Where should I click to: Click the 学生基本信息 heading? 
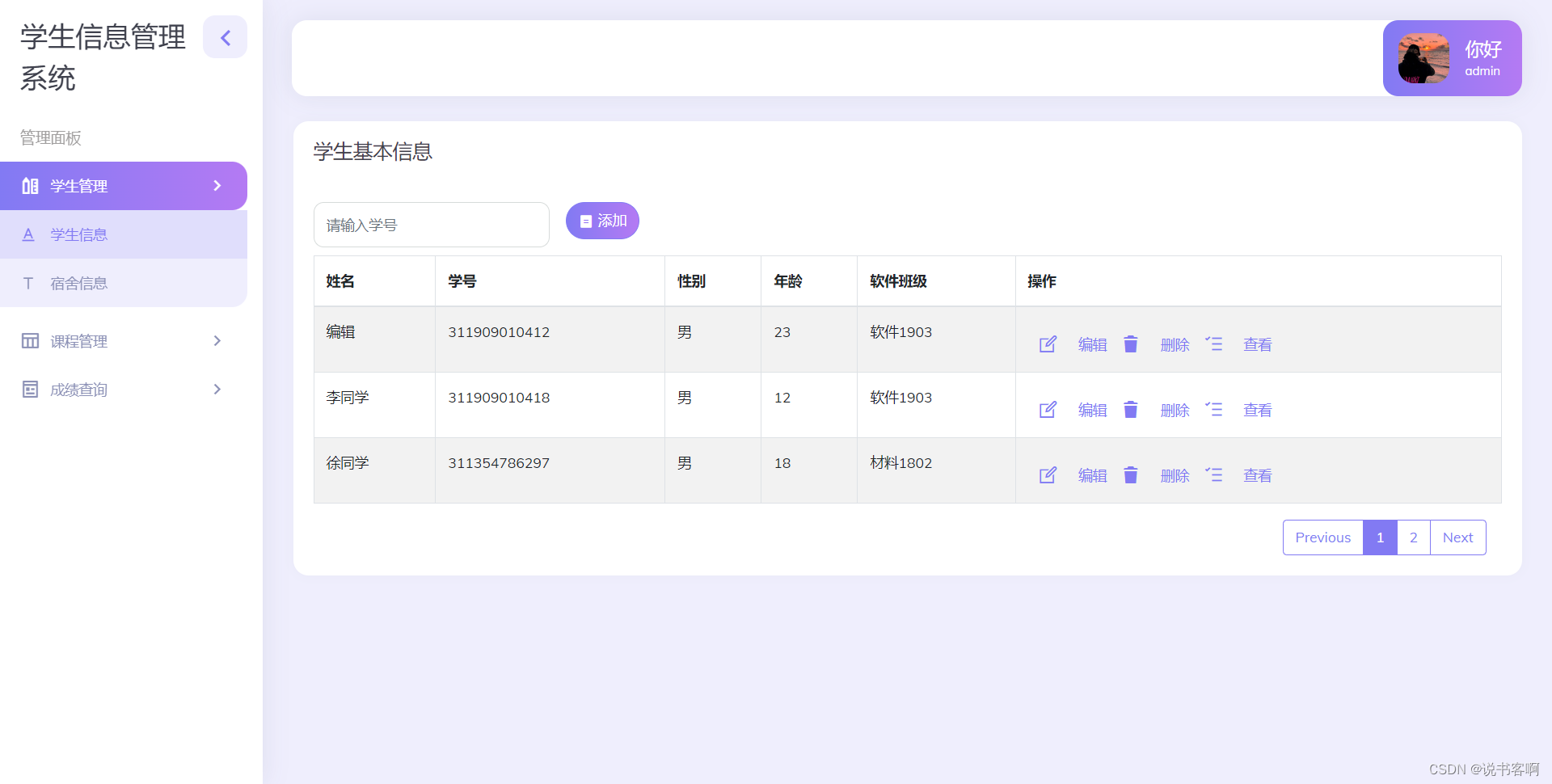click(373, 151)
